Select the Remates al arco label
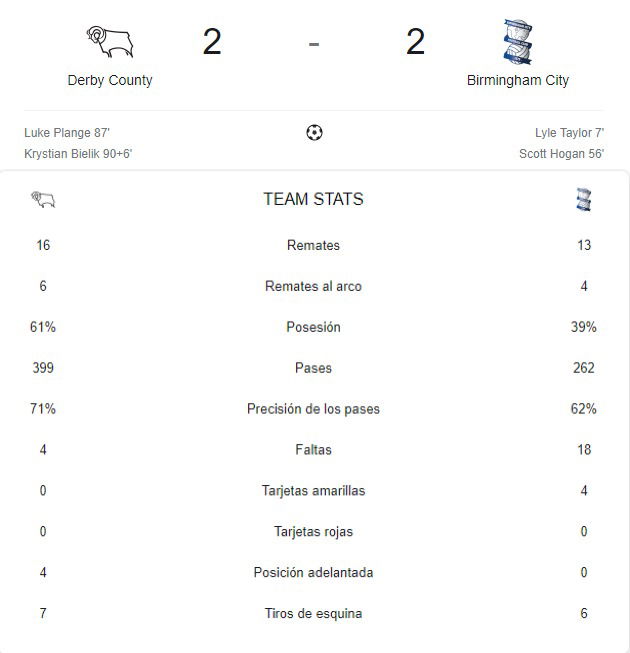 click(x=314, y=286)
